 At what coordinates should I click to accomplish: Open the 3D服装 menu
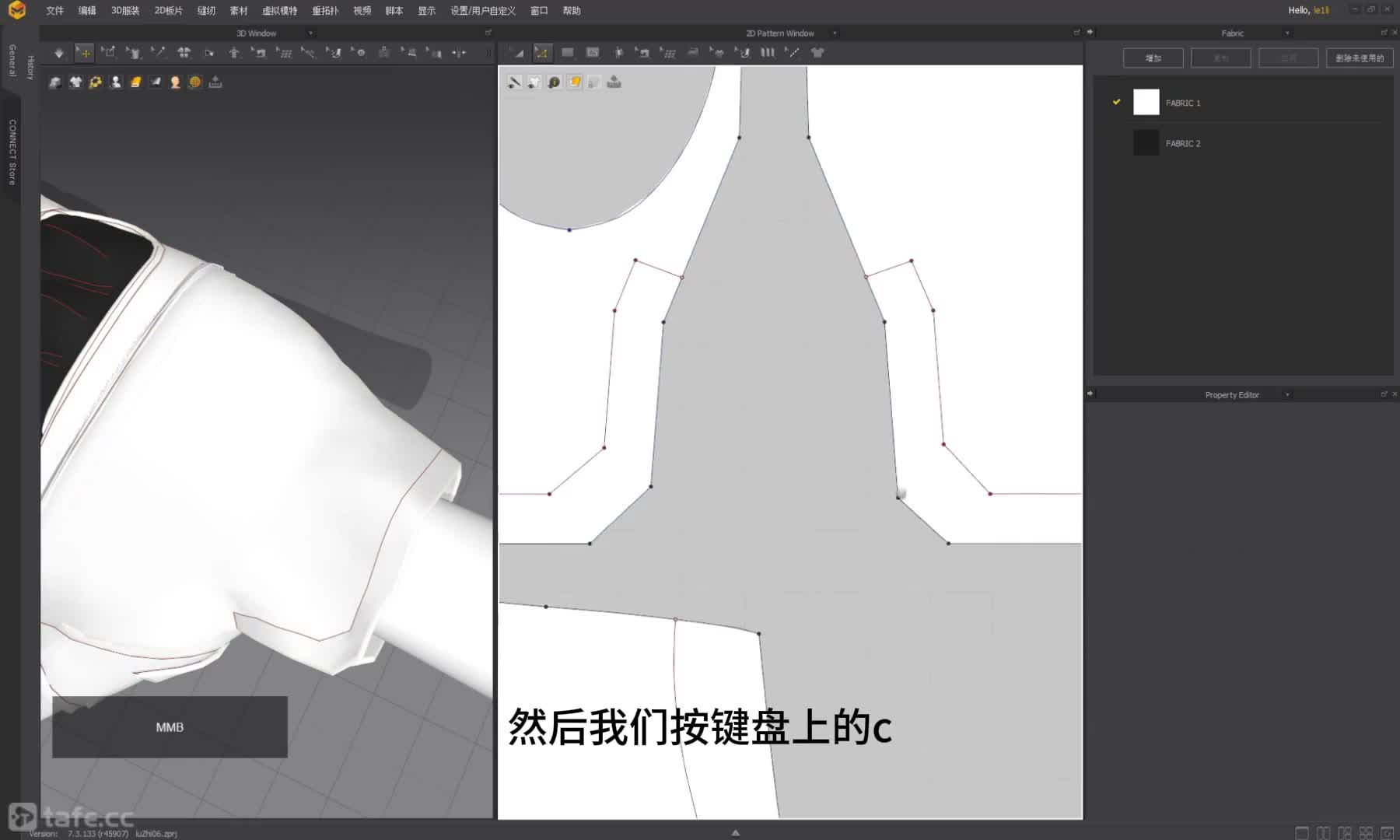coord(125,11)
